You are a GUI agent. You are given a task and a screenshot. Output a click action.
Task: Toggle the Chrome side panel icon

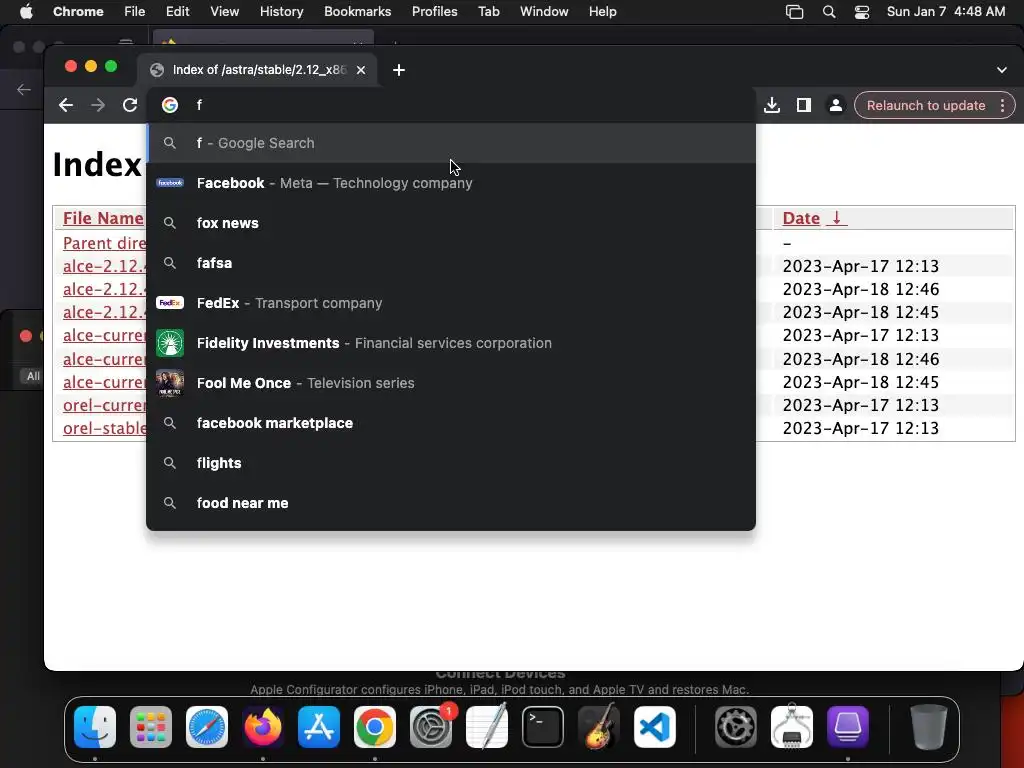pos(804,105)
